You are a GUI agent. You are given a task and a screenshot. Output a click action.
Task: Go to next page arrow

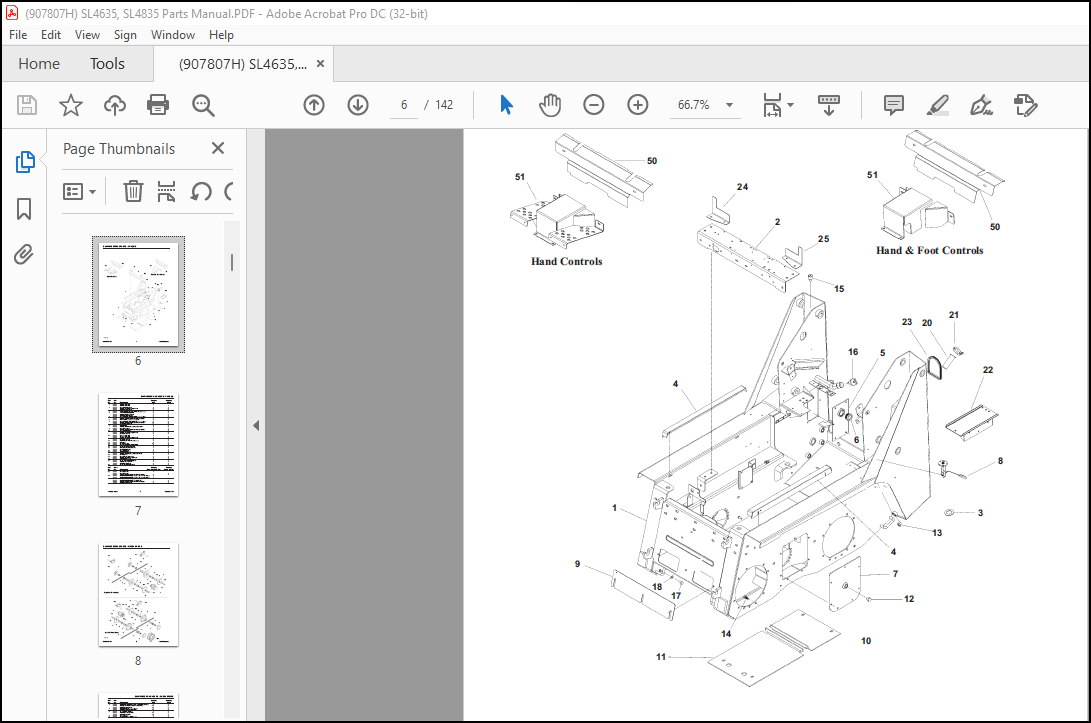(358, 105)
